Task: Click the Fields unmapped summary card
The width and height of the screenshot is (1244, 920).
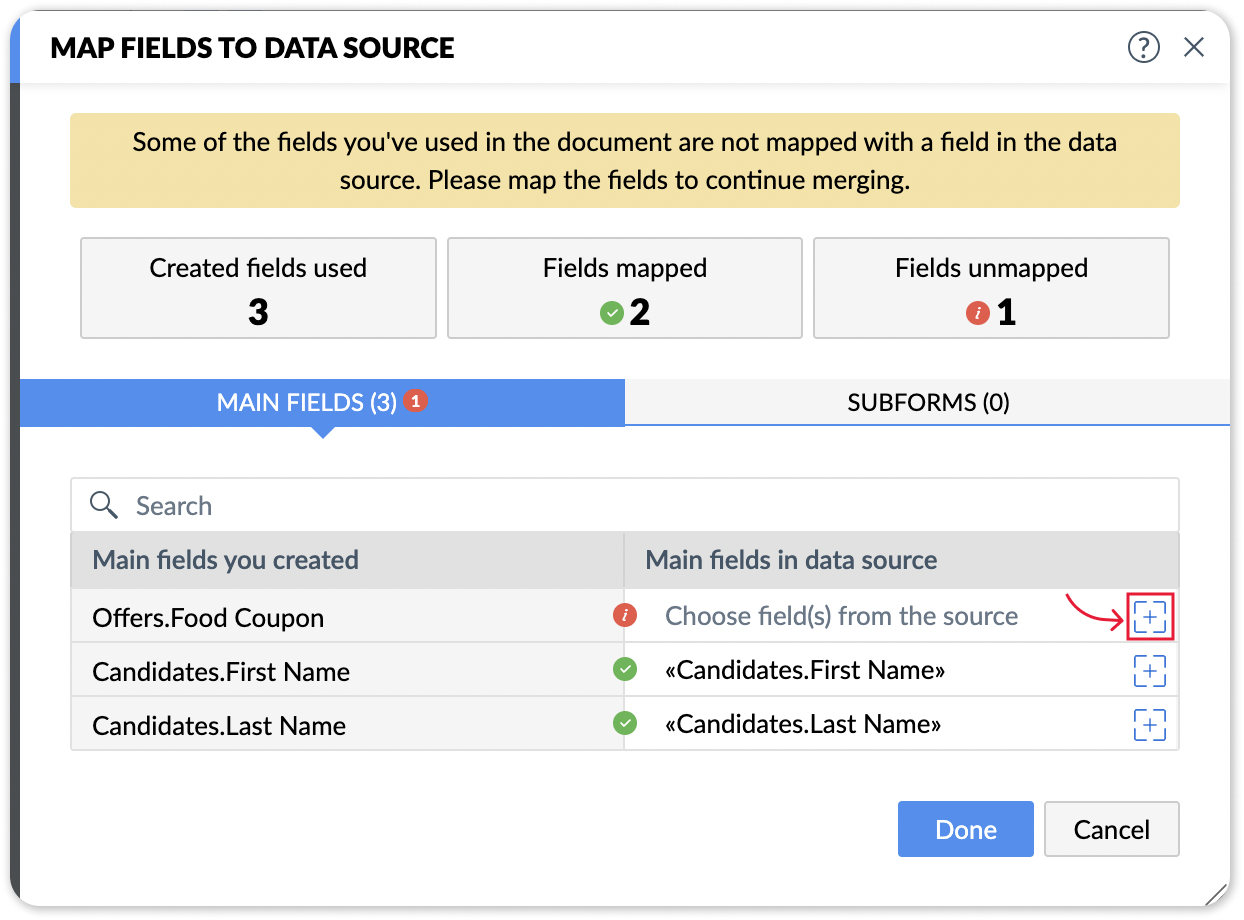Action: (x=991, y=288)
